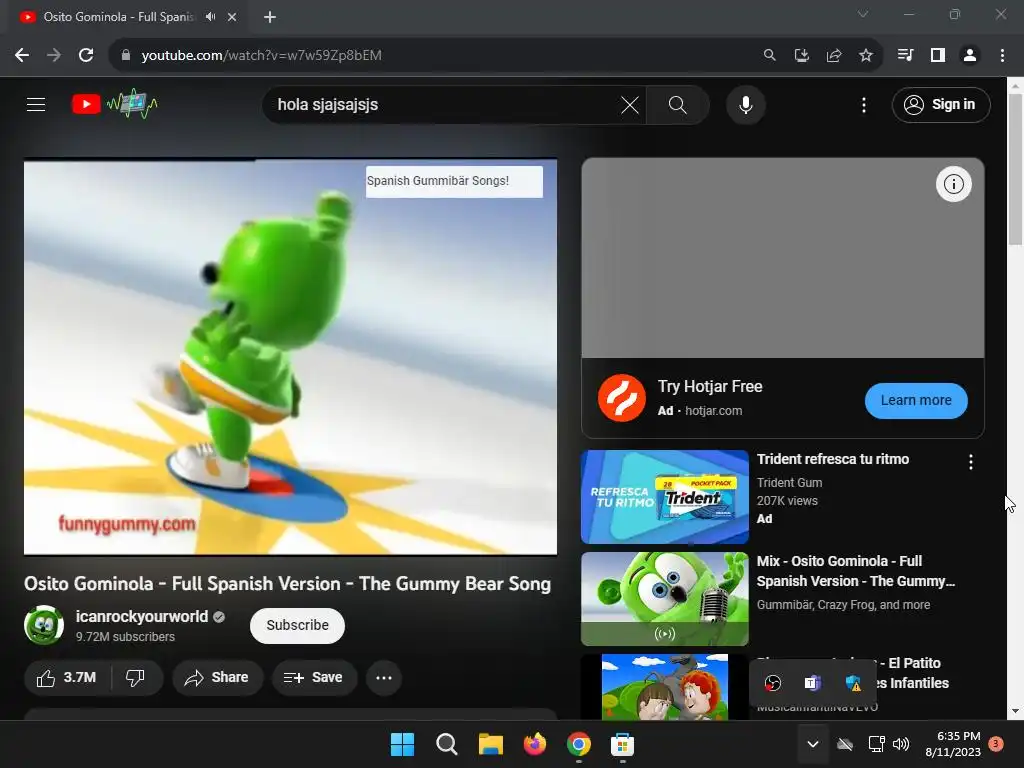Launch Firefox from the taskbar

coord(534,744)
